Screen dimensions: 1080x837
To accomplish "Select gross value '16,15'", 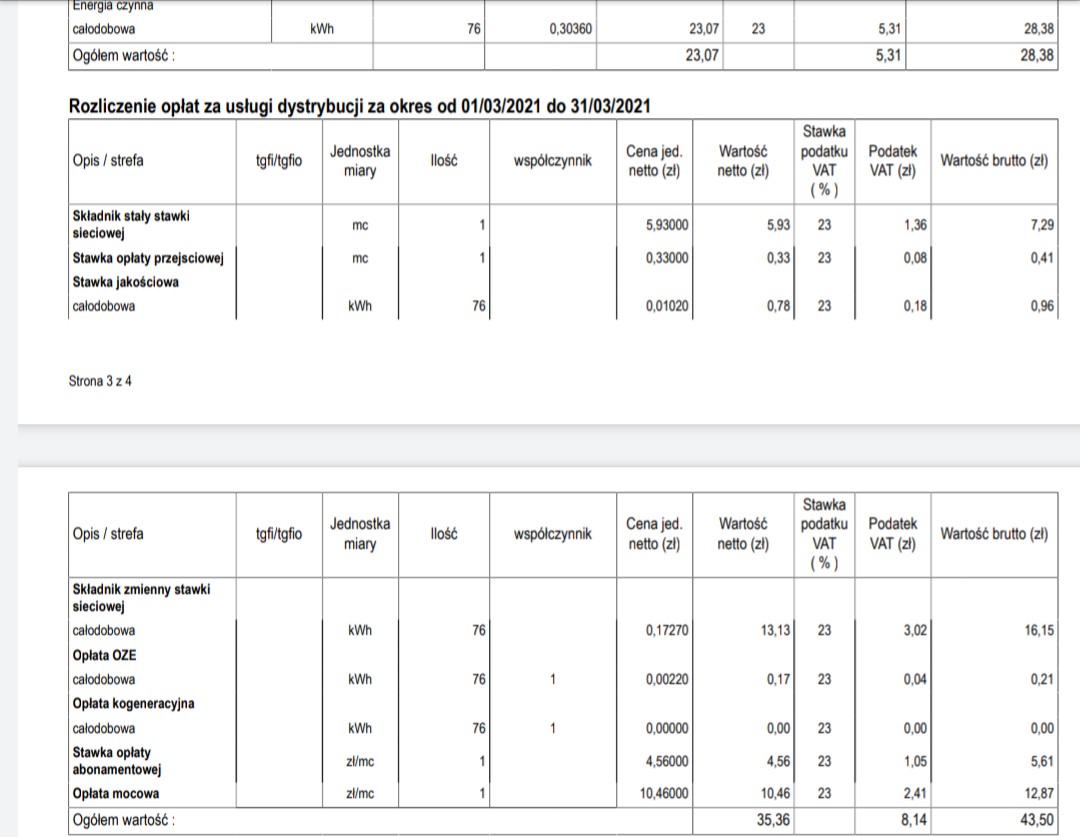I will pos(1039,630).
